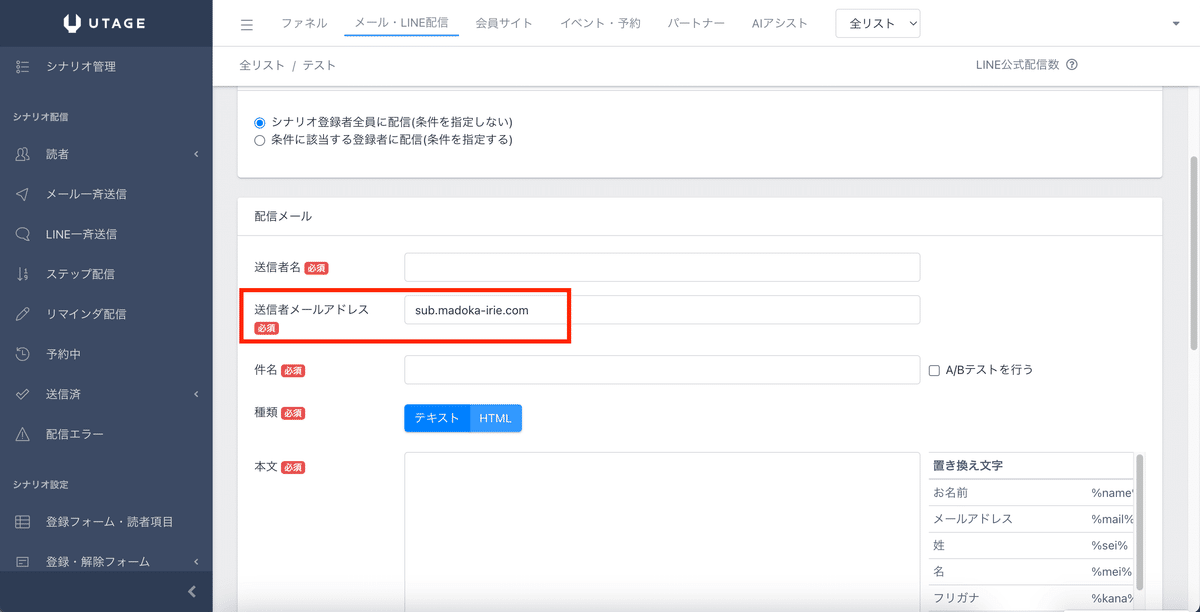Image resolution: width=1200 pixels, height=612 pixels.
Task: Click the 登録・解除フォーム form icon
Action: (23, 562)
